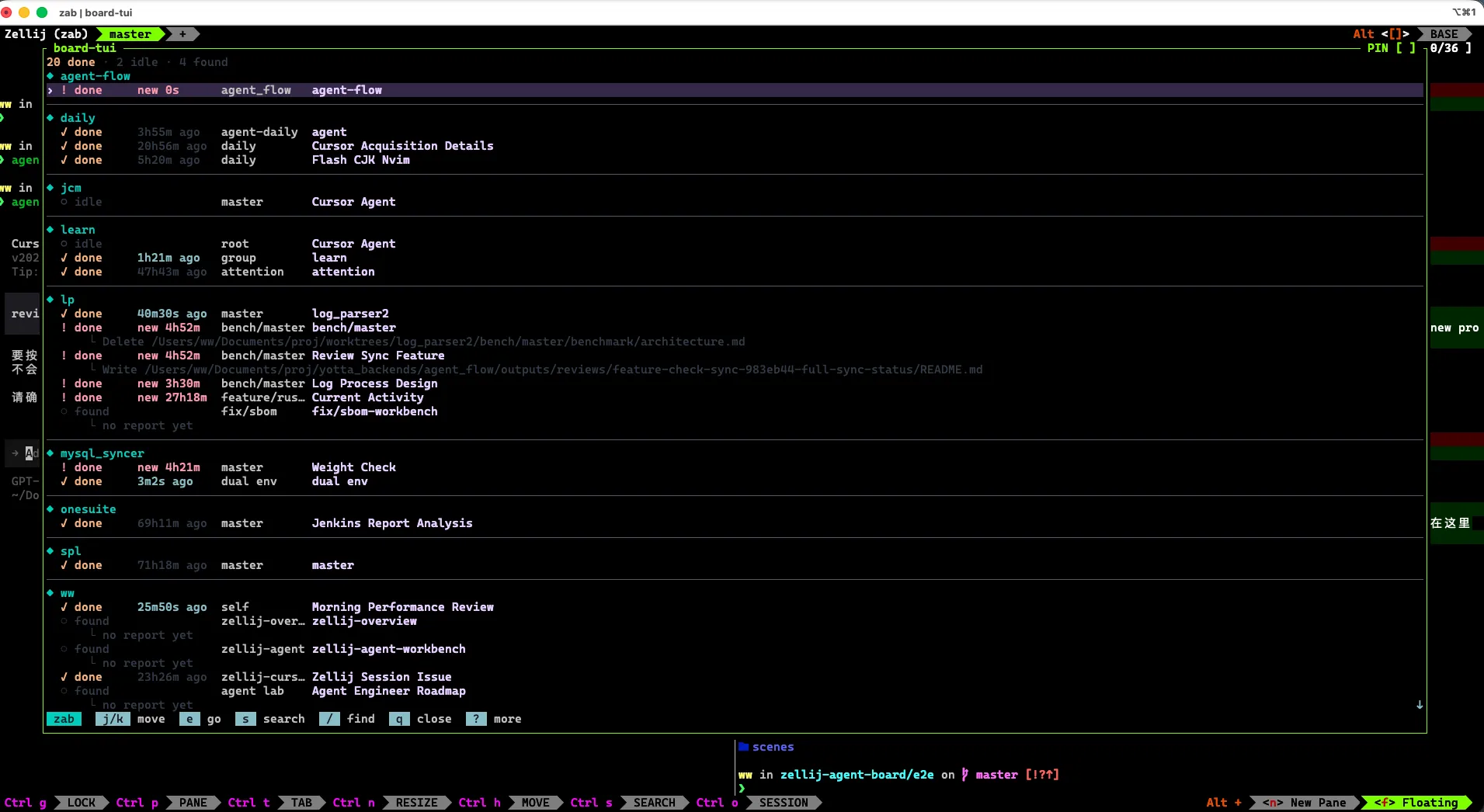The image size is (1484, 812).
Task: Click the alert icon on agent-flow row
Action: (x=64, y=90)
